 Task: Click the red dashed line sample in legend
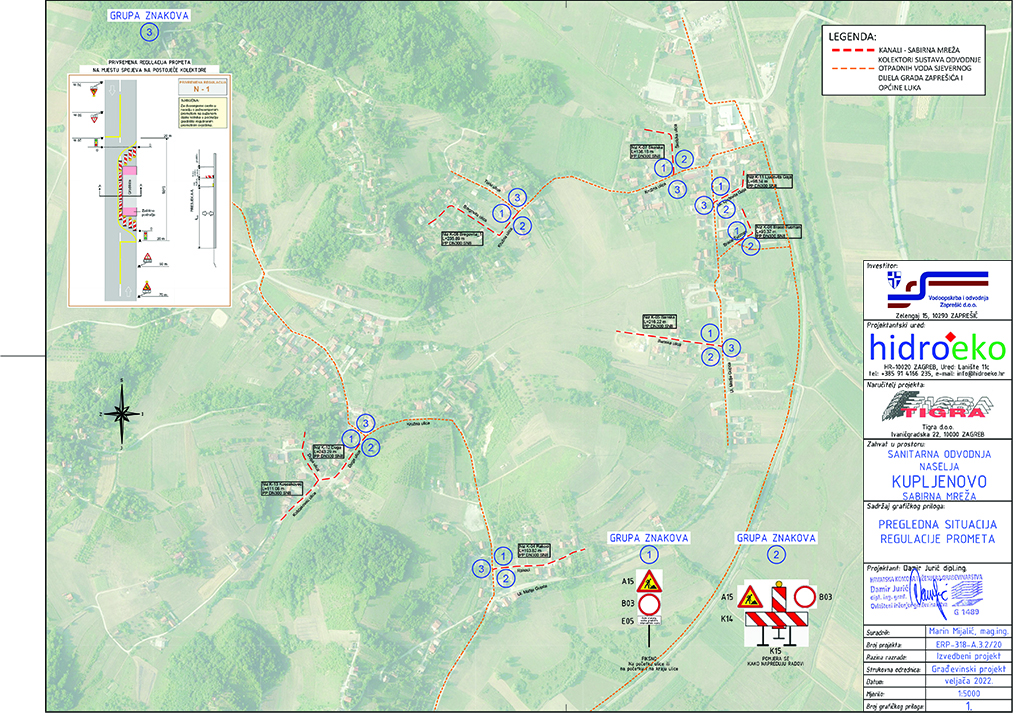pyautogui.click(x=848, y=46)
